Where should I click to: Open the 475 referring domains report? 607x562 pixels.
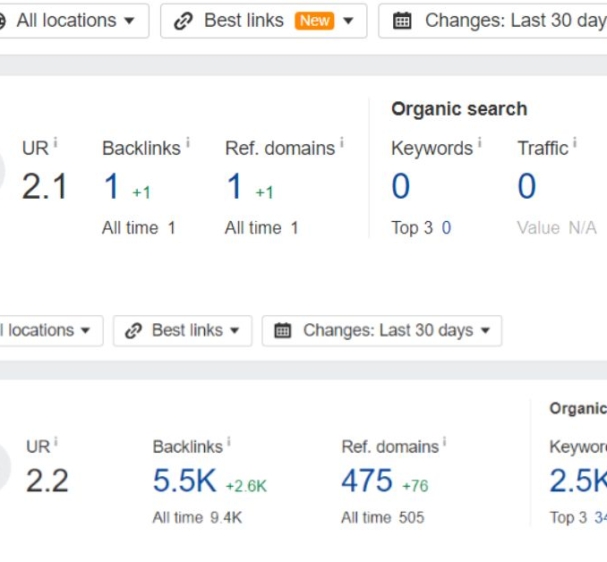[367, 481]
